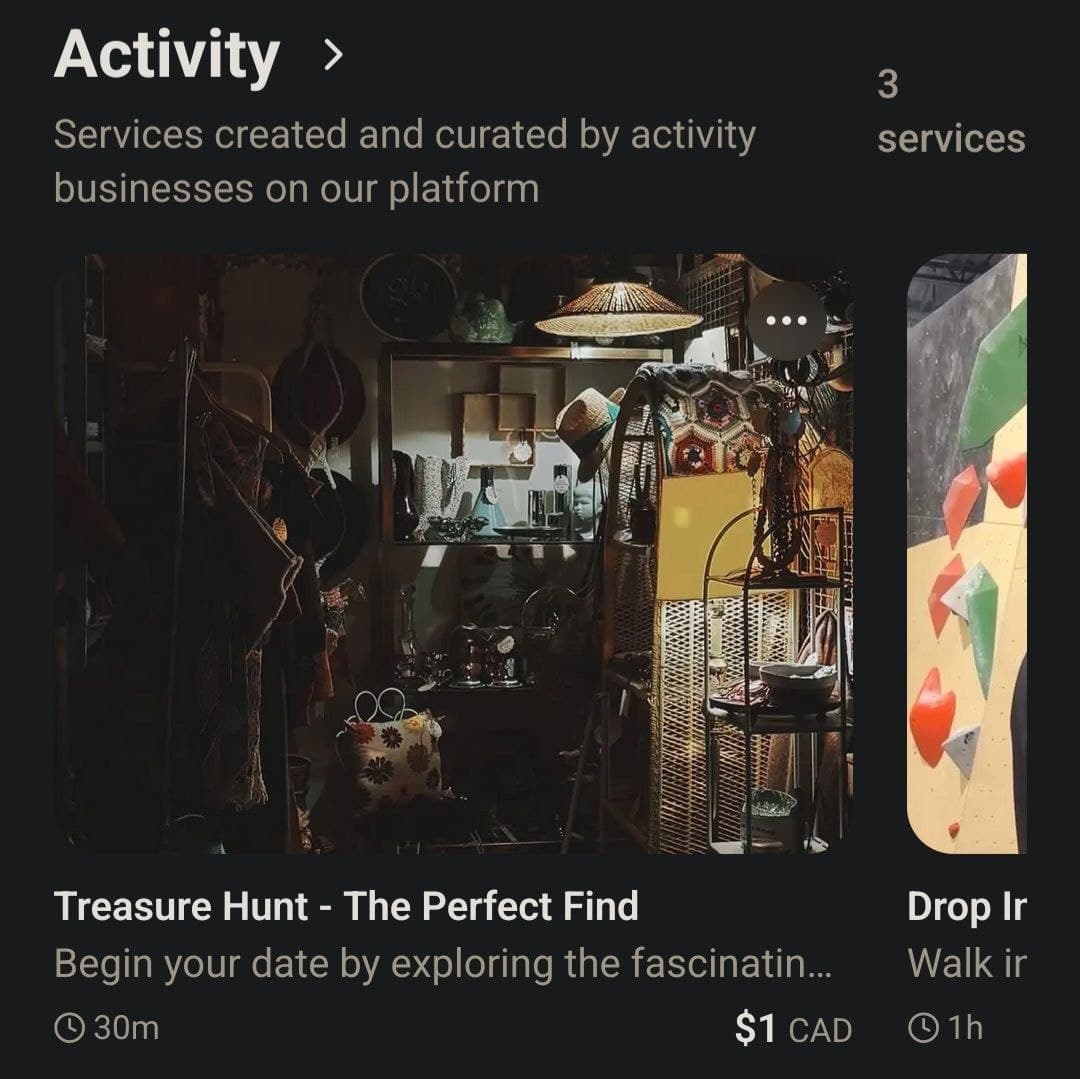The image size is (1080, 1079).
Task: Open the partially visible Drop In card title
Action: (x=966, y=907)
